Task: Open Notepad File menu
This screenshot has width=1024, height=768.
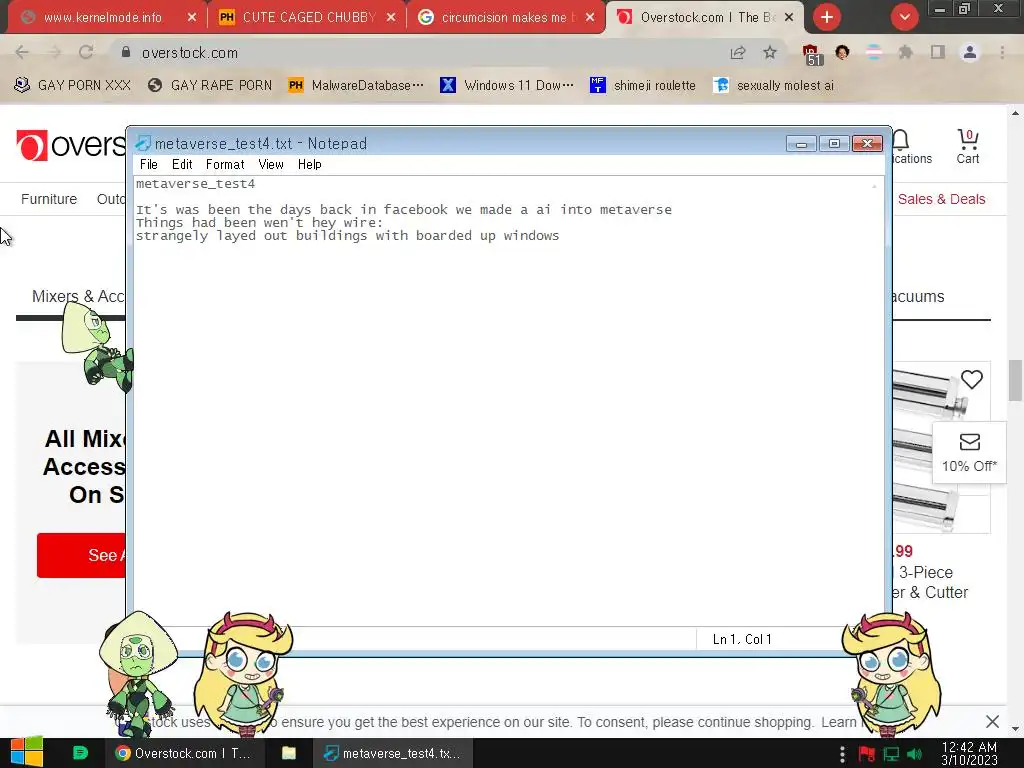Action: tap(149, 165)
